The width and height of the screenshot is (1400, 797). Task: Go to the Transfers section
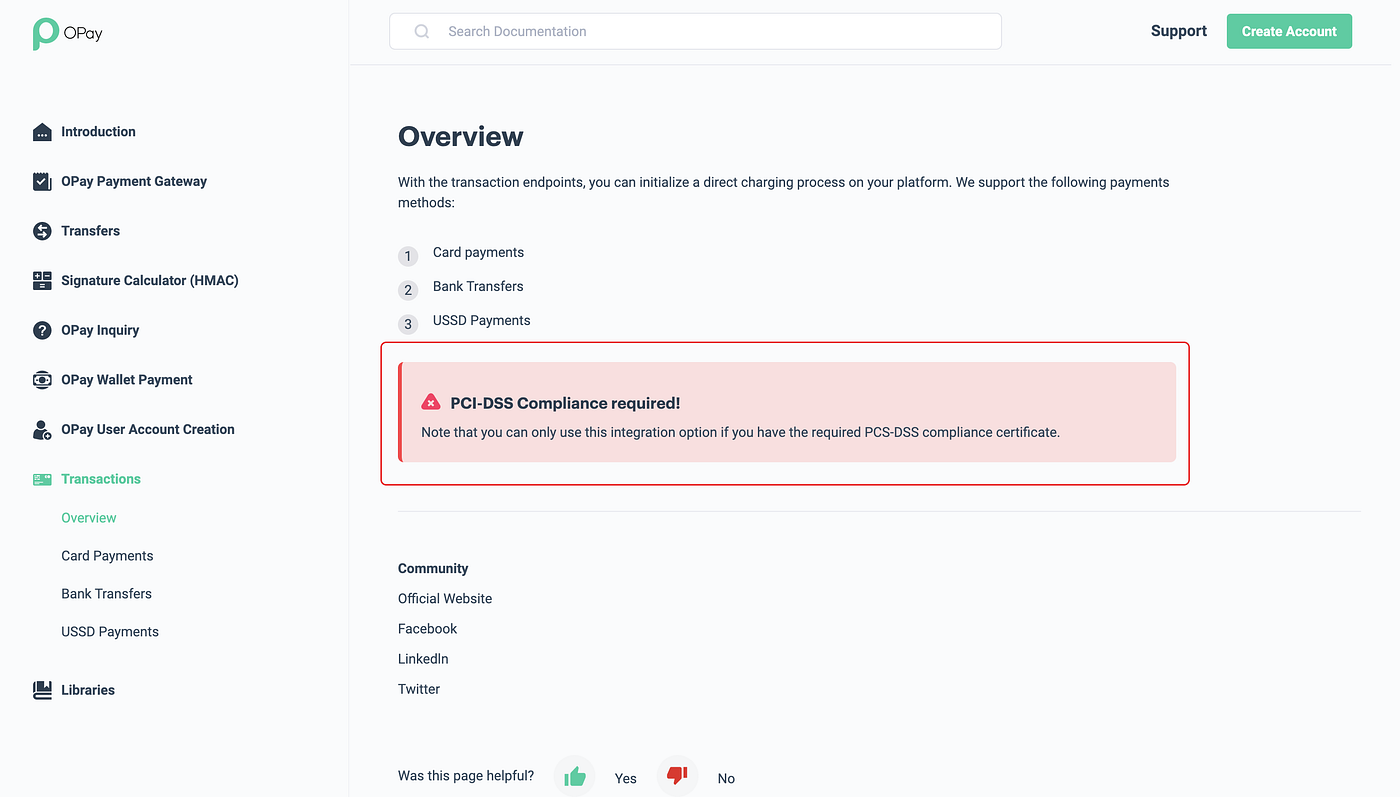click(90, 231)
